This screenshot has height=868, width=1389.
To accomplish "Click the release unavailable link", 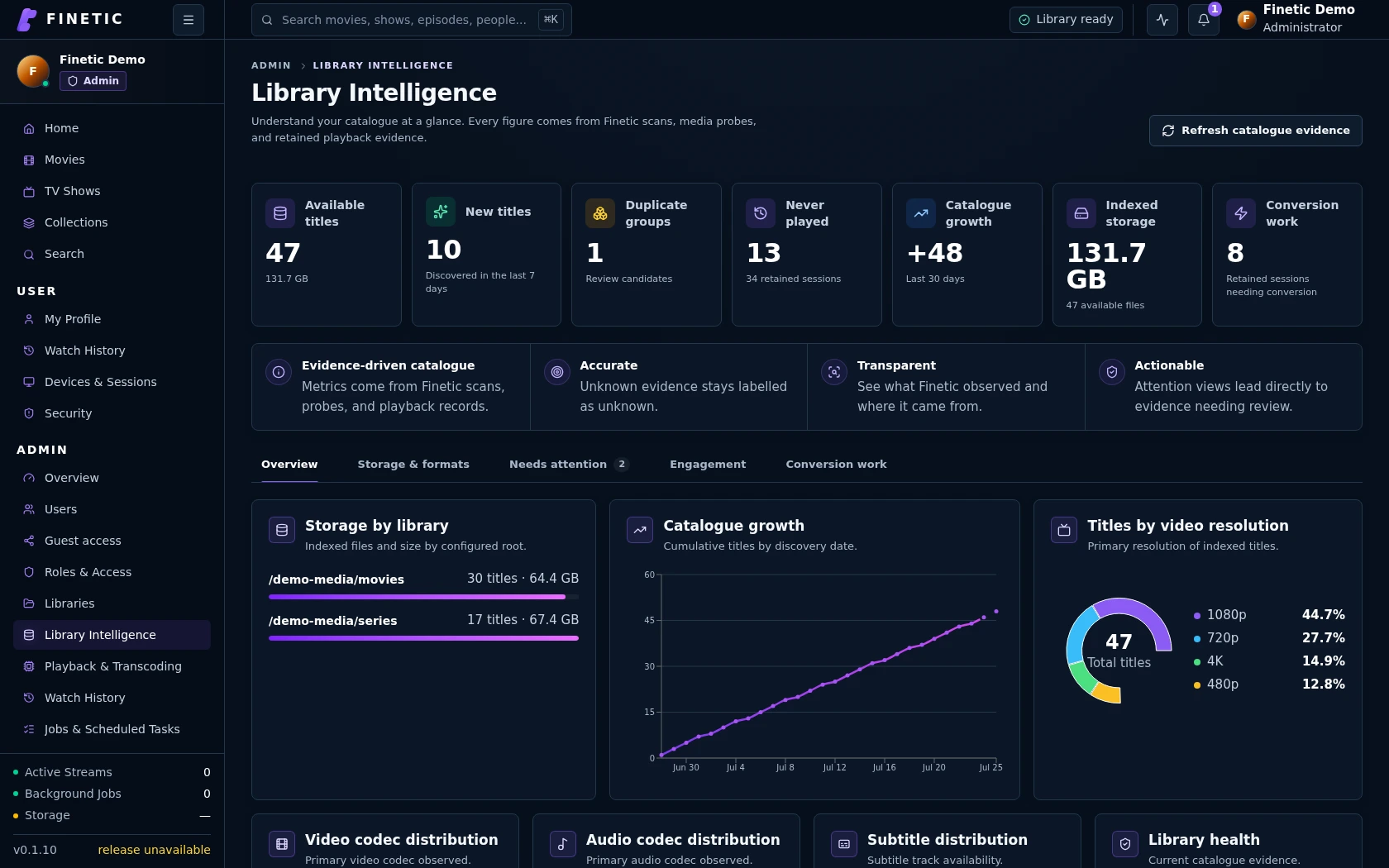I will coord(154,850).
